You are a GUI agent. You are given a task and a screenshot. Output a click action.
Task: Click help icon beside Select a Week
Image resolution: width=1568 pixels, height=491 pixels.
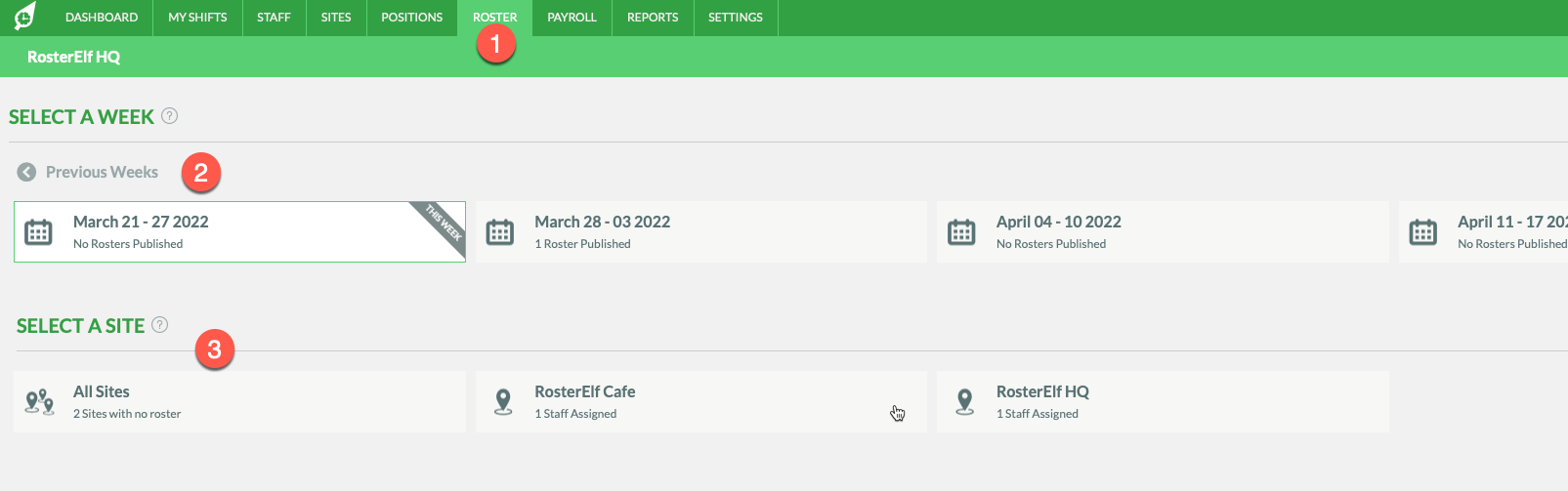pos(170,115)
